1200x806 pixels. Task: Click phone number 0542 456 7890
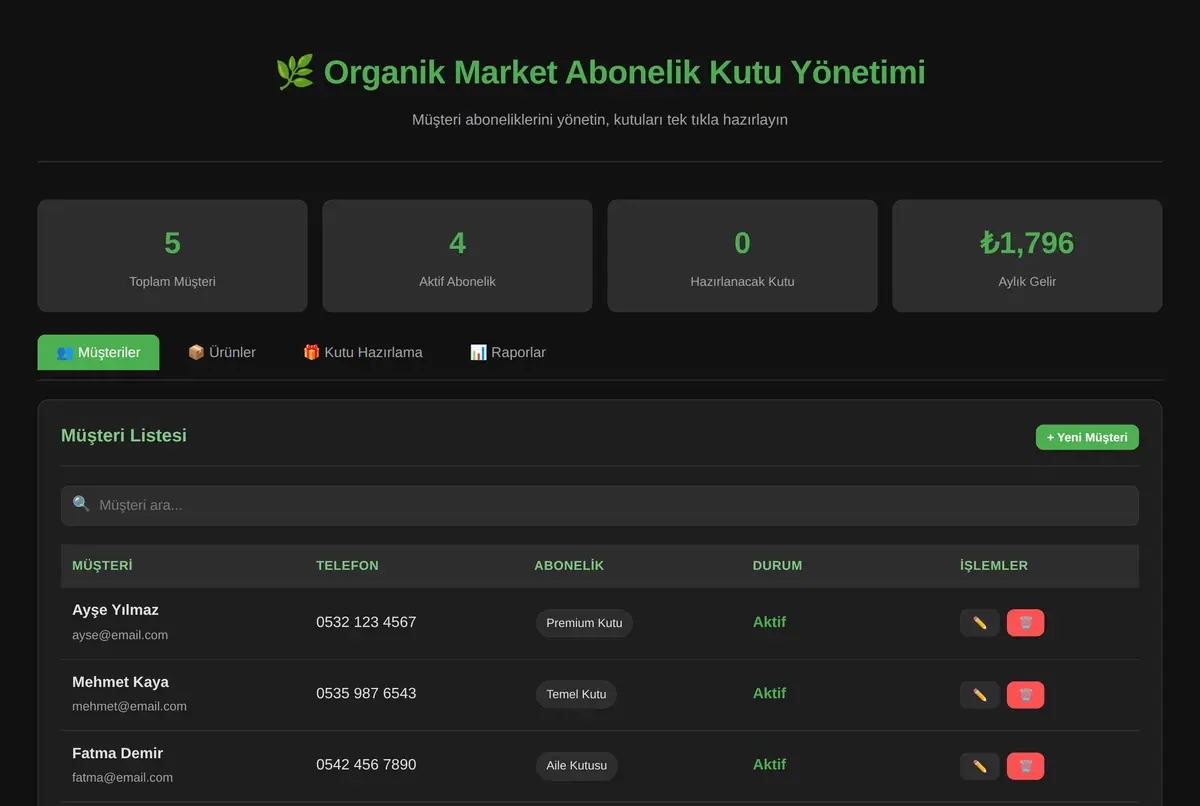(x=366, y=764)
